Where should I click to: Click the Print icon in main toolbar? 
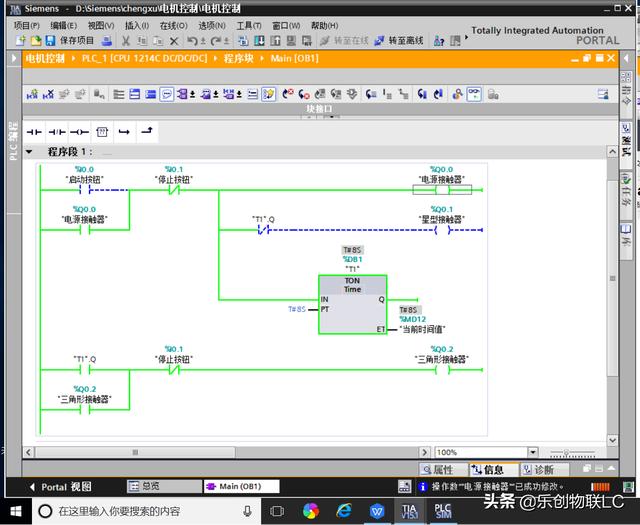107,40
